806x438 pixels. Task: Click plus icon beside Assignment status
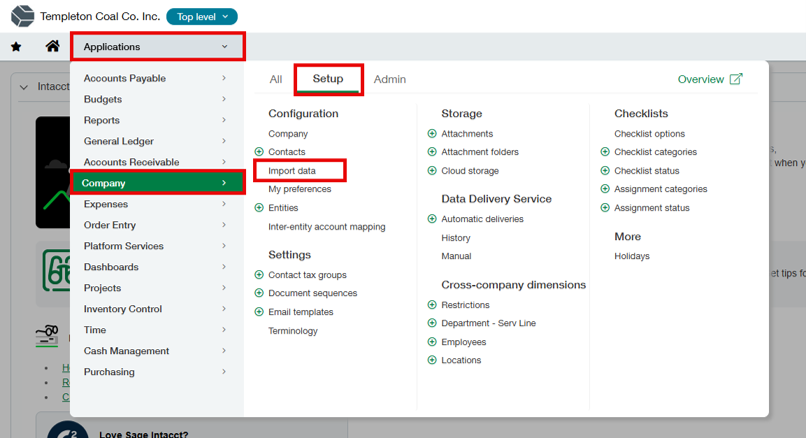click(x=605, y=208)
